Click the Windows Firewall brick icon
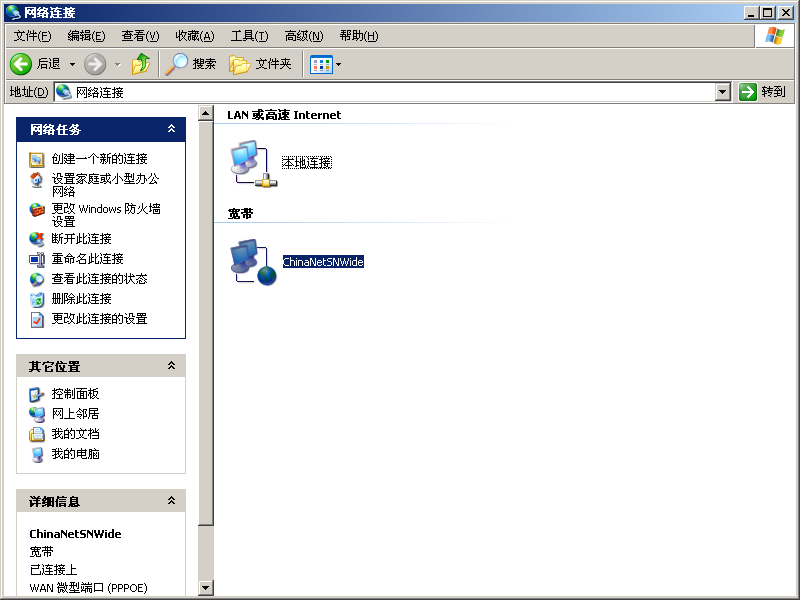 tap(37, 210)
